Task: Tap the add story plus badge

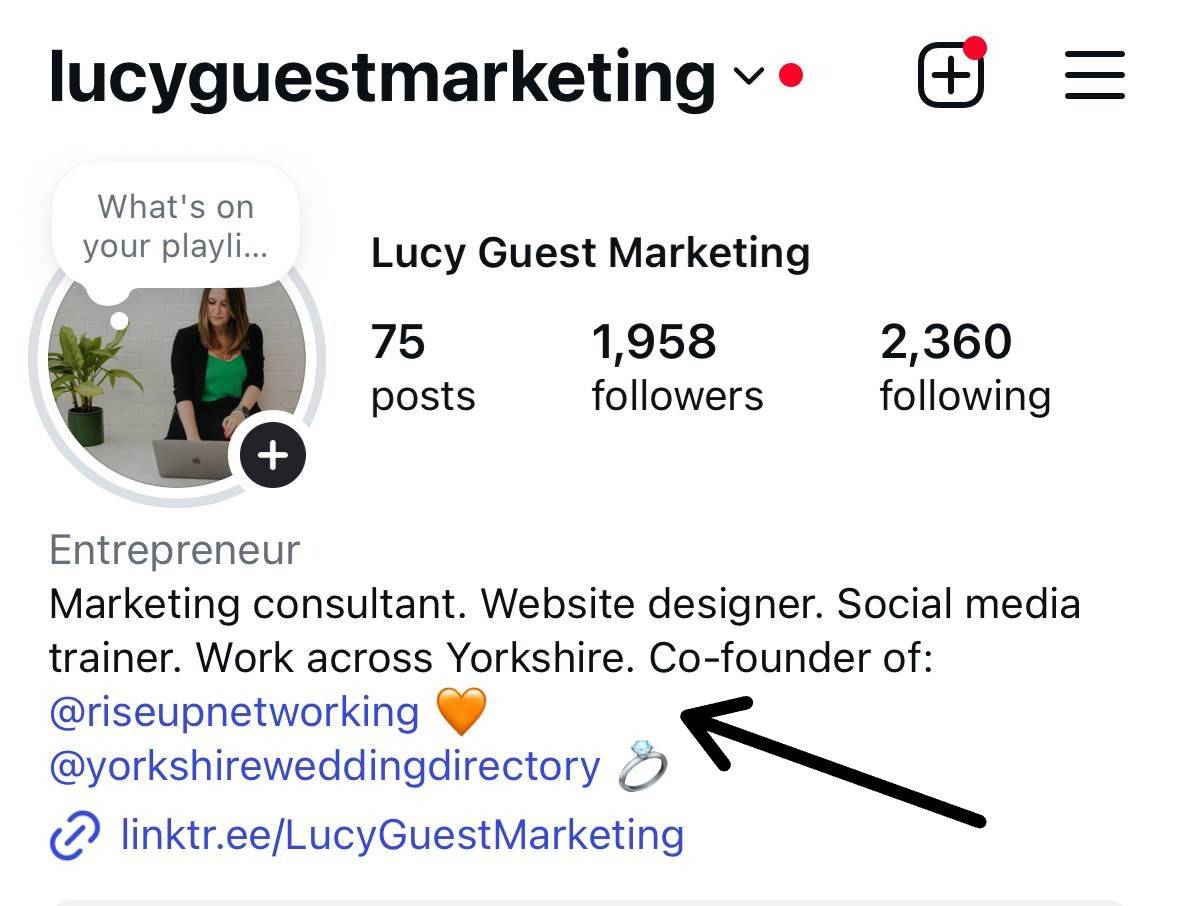Action: [272, 455]
